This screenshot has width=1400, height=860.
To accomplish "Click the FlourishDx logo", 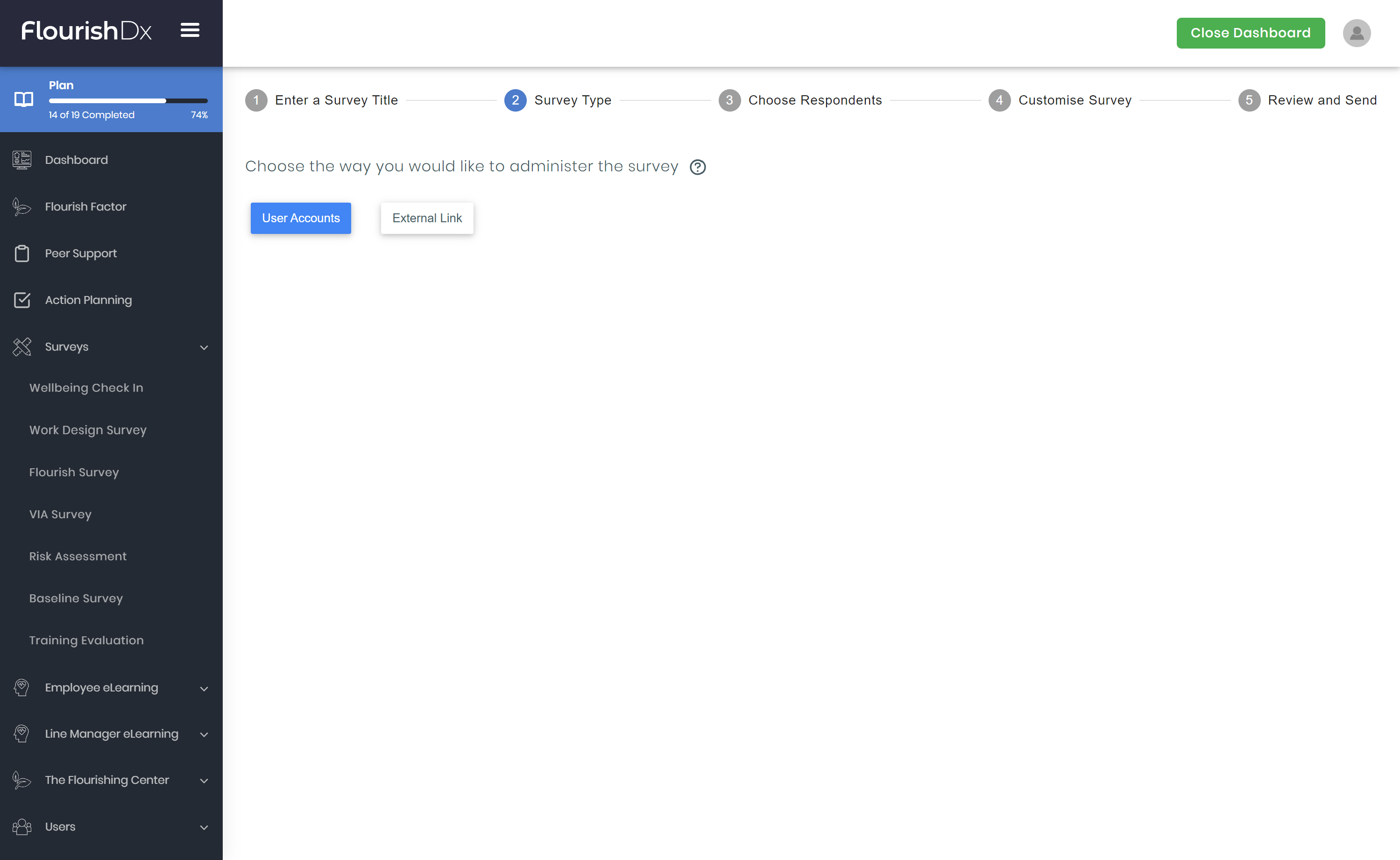I will [86, 31].
